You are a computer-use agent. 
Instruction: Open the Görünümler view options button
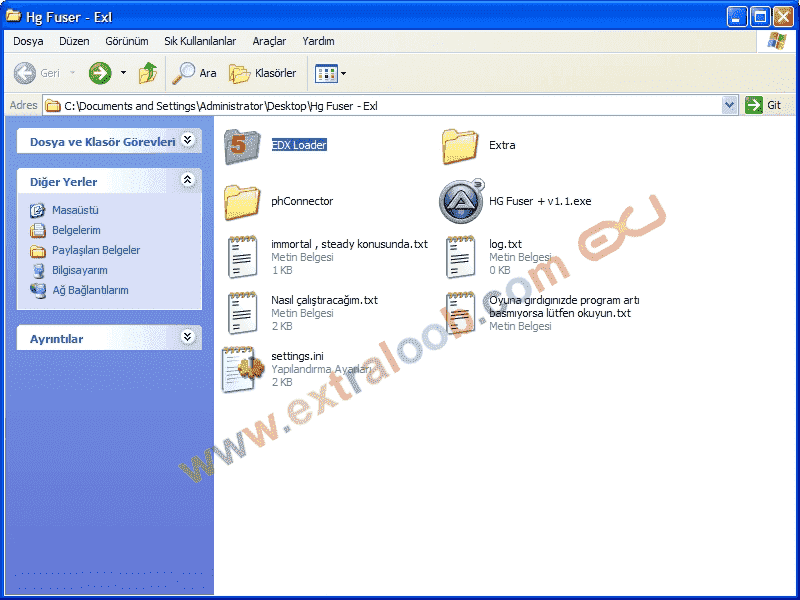[x=327, y=73]
